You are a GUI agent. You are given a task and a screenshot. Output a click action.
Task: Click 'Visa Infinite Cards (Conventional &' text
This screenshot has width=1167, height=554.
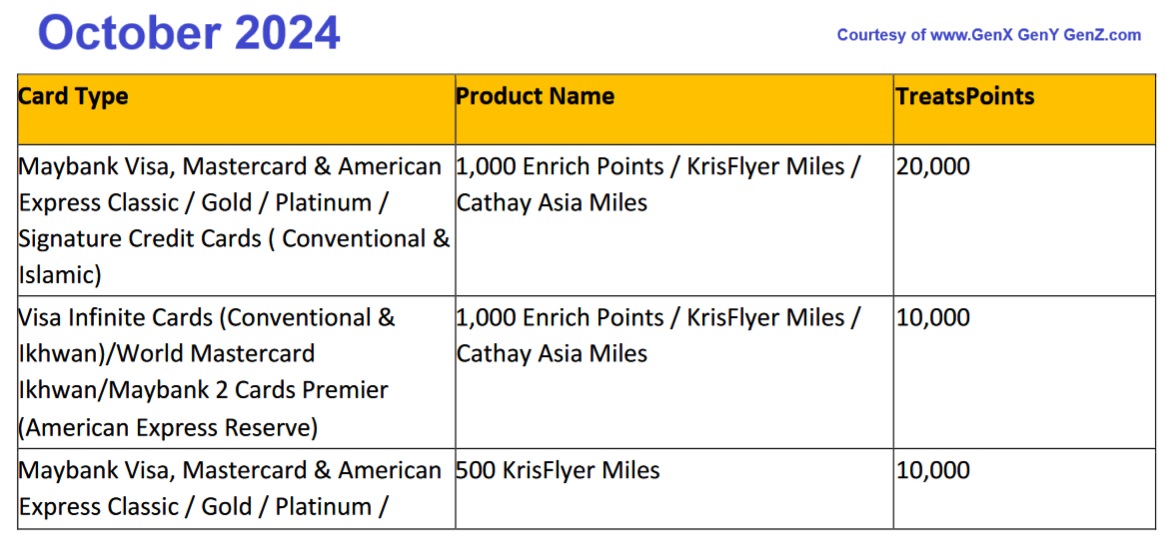pos(207,318)
